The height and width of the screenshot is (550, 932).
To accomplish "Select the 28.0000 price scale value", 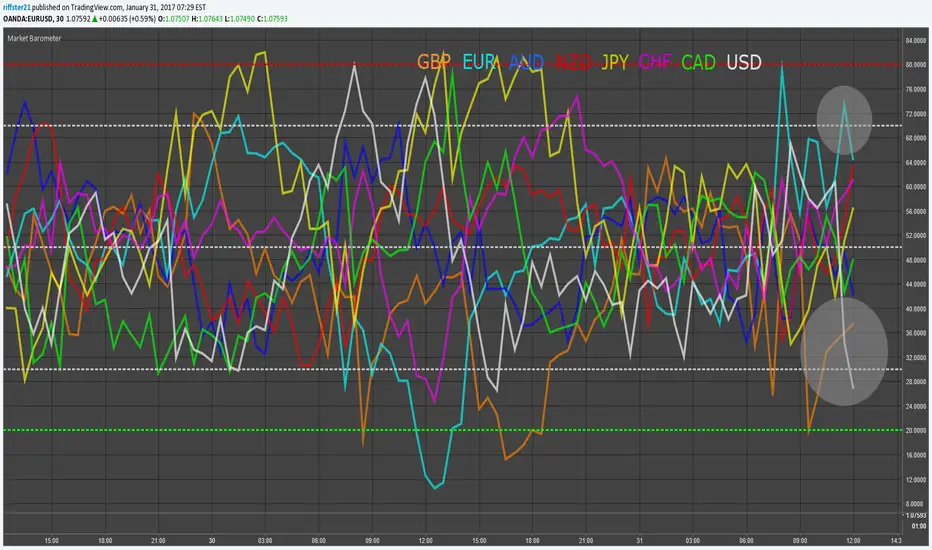I will click(915, 382).
